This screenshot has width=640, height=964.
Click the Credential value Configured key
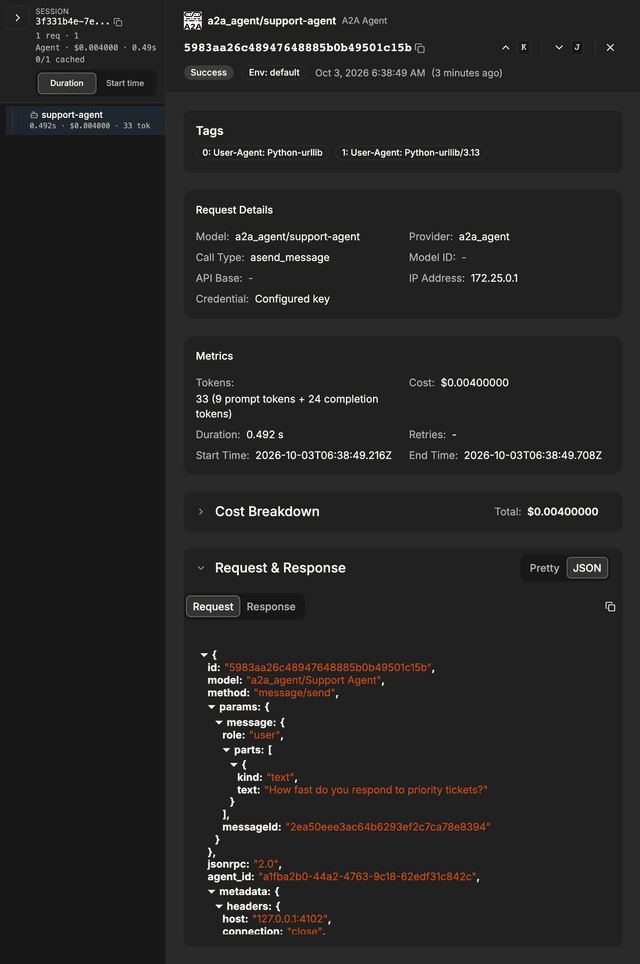click(x=293, y=299)
